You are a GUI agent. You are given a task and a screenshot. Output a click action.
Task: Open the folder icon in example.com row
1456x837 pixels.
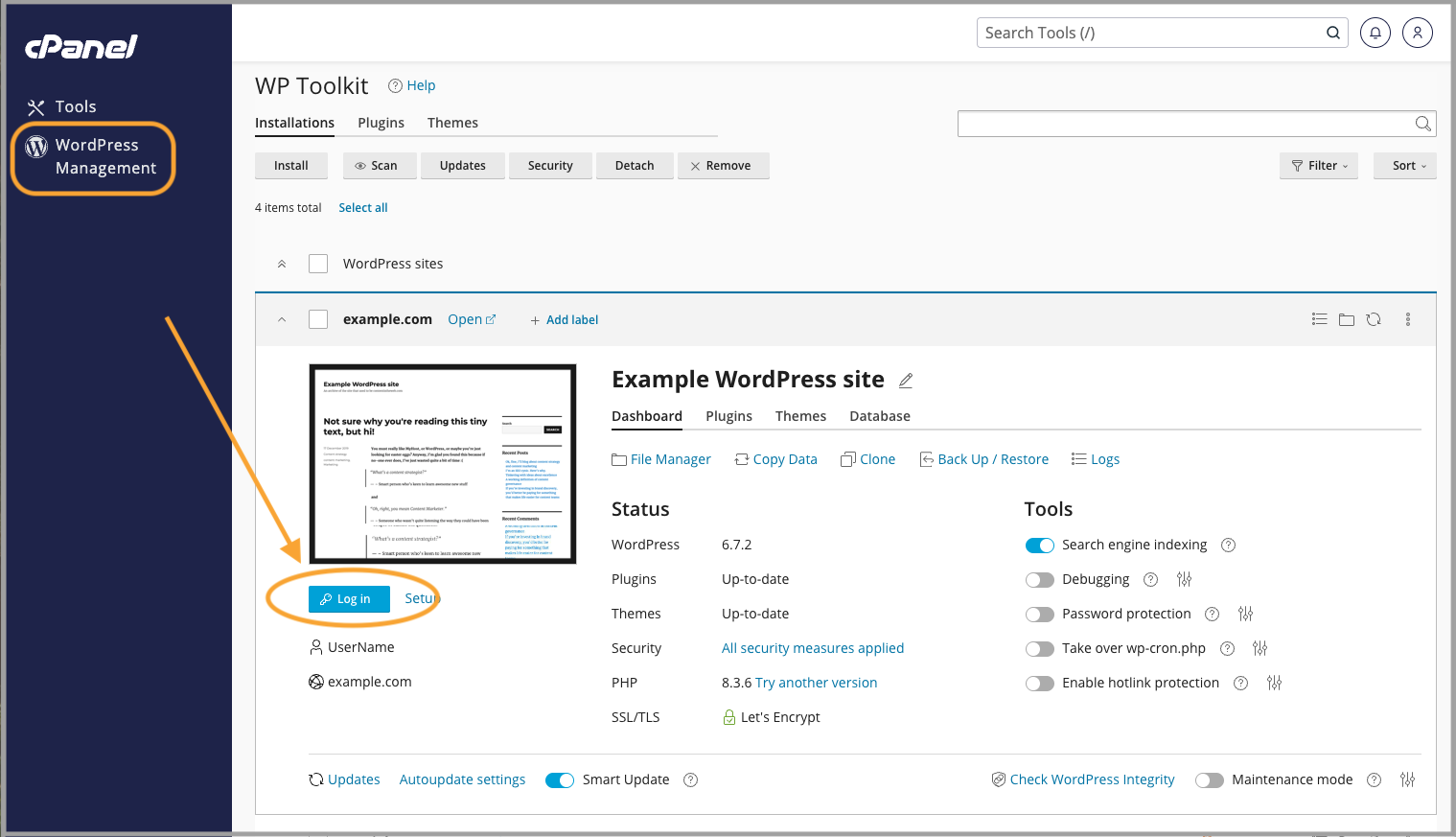pyautogui.click(x=1347, y=319)
